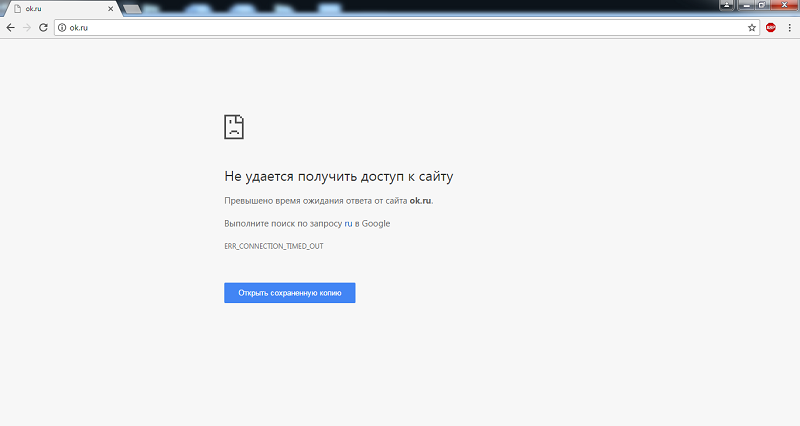The width and height of the screenshot is (800, 426).
Task: Open the Chrome user profile button
Action: click(x=727, y=6)
